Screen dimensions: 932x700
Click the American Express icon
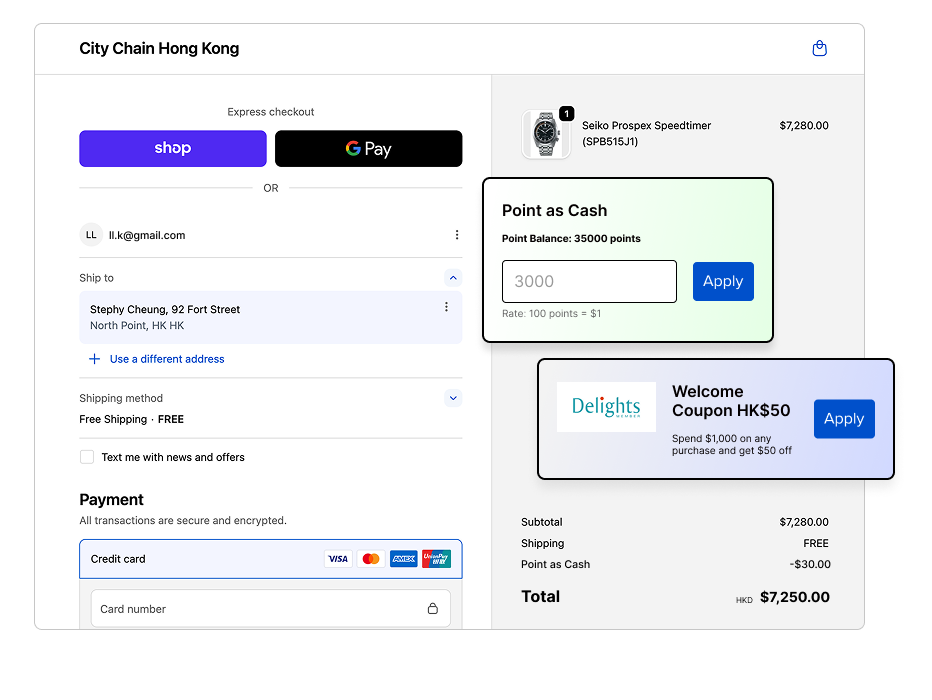coord(403,559)
